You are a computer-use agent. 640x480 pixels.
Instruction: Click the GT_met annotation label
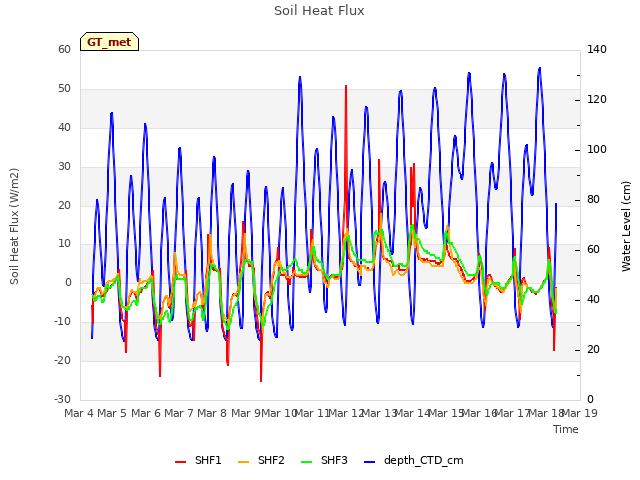coord(109,42)
